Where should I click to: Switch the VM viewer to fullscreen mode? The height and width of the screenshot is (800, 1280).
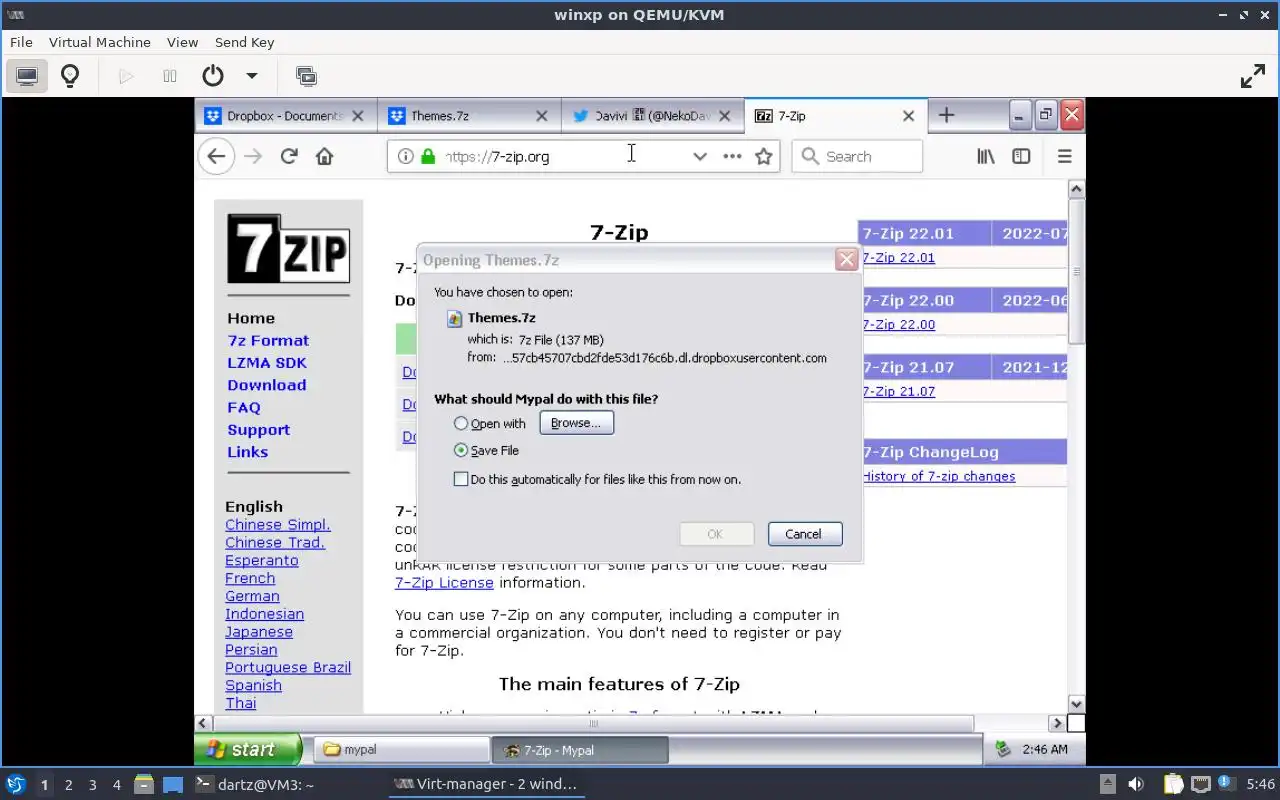pyautogui.click(x=1253, y=76)
